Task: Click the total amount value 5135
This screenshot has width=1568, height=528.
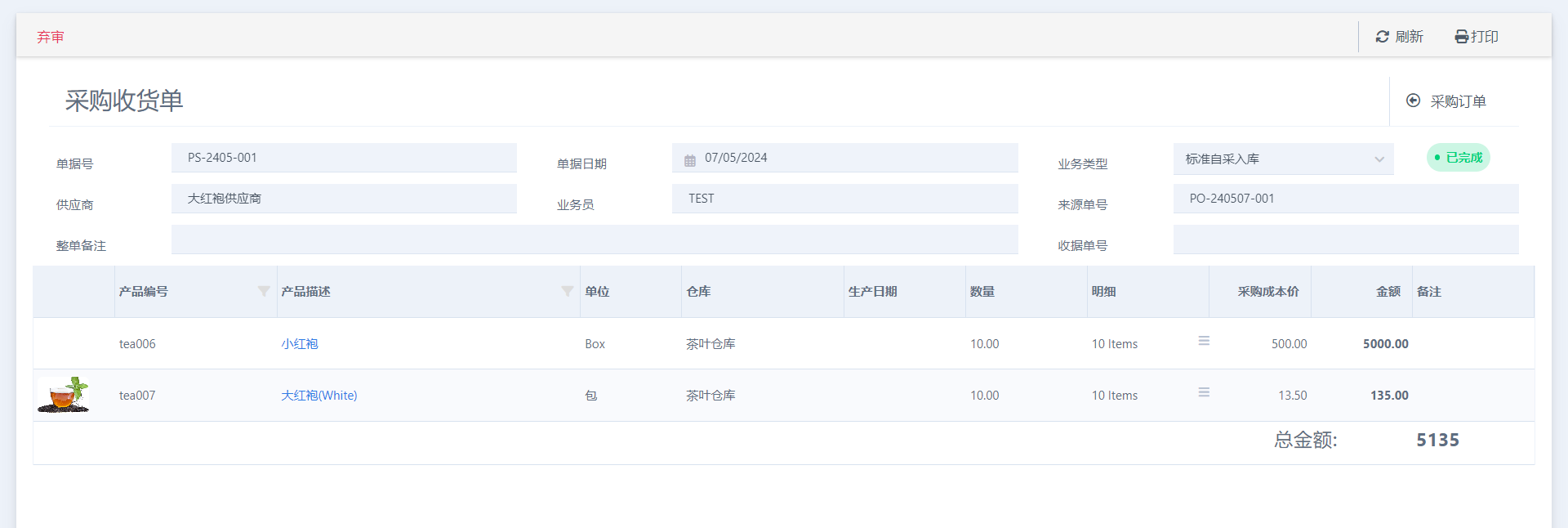Action: 1438,440
